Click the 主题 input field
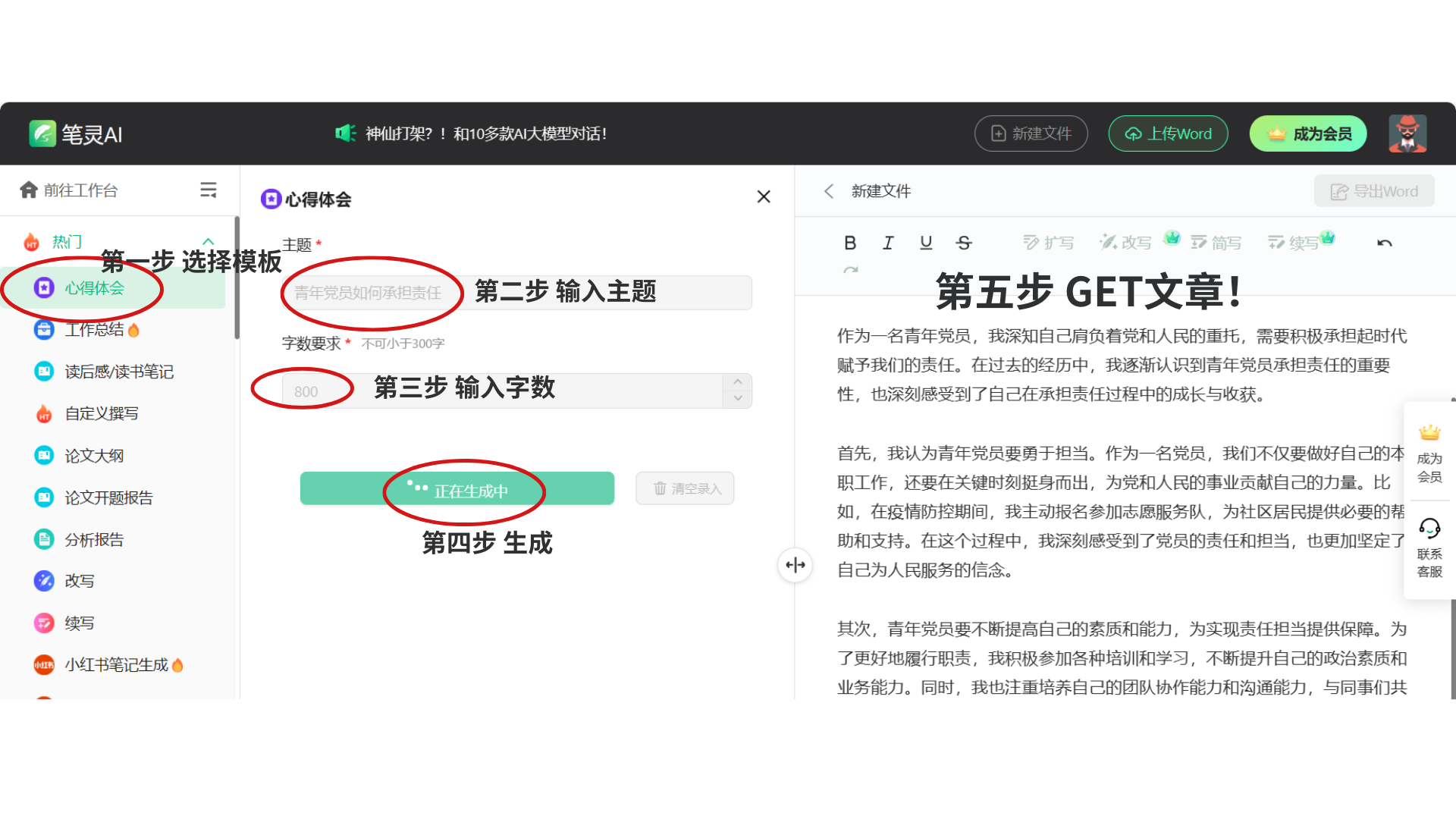The height and width of the screenshot is (819, 1456). [x=516, y=293]
